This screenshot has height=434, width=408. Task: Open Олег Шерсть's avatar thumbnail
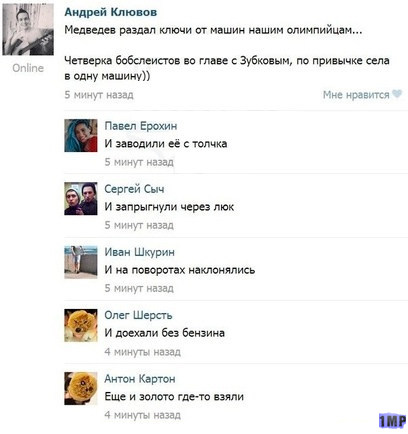point(81,325)
